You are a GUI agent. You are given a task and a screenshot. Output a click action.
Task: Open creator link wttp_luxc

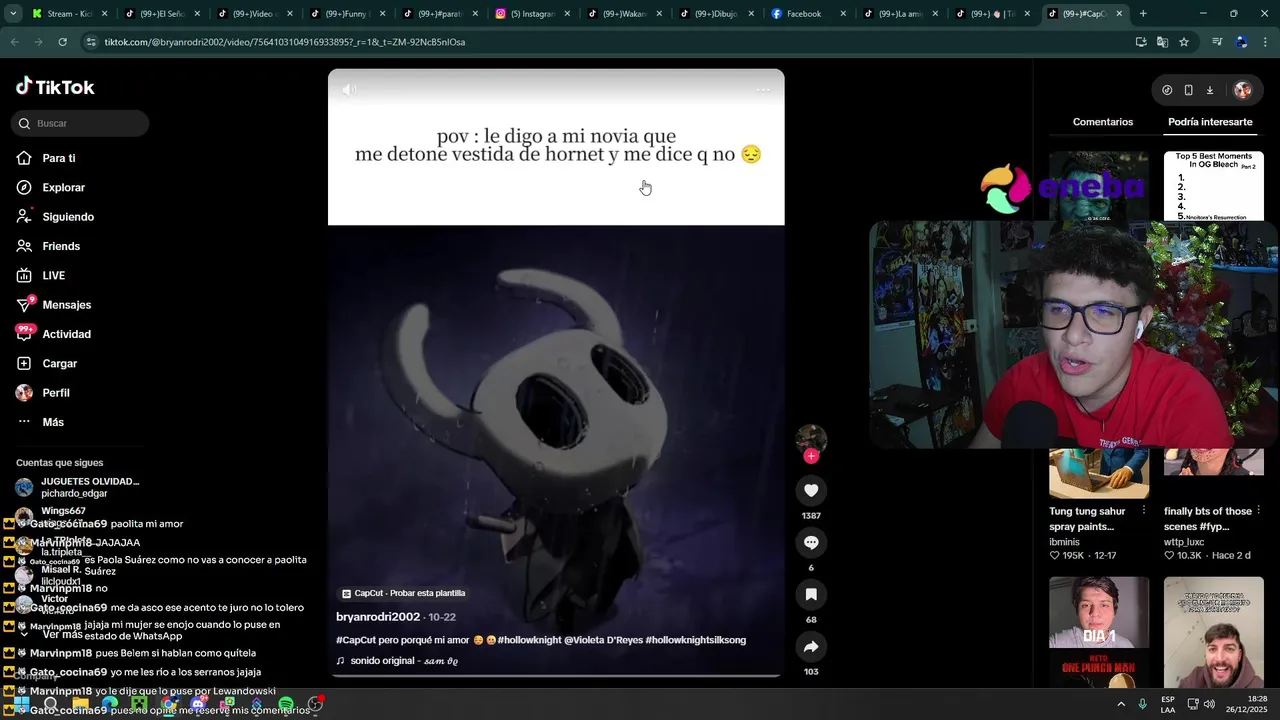click(x=1184, y=542)
